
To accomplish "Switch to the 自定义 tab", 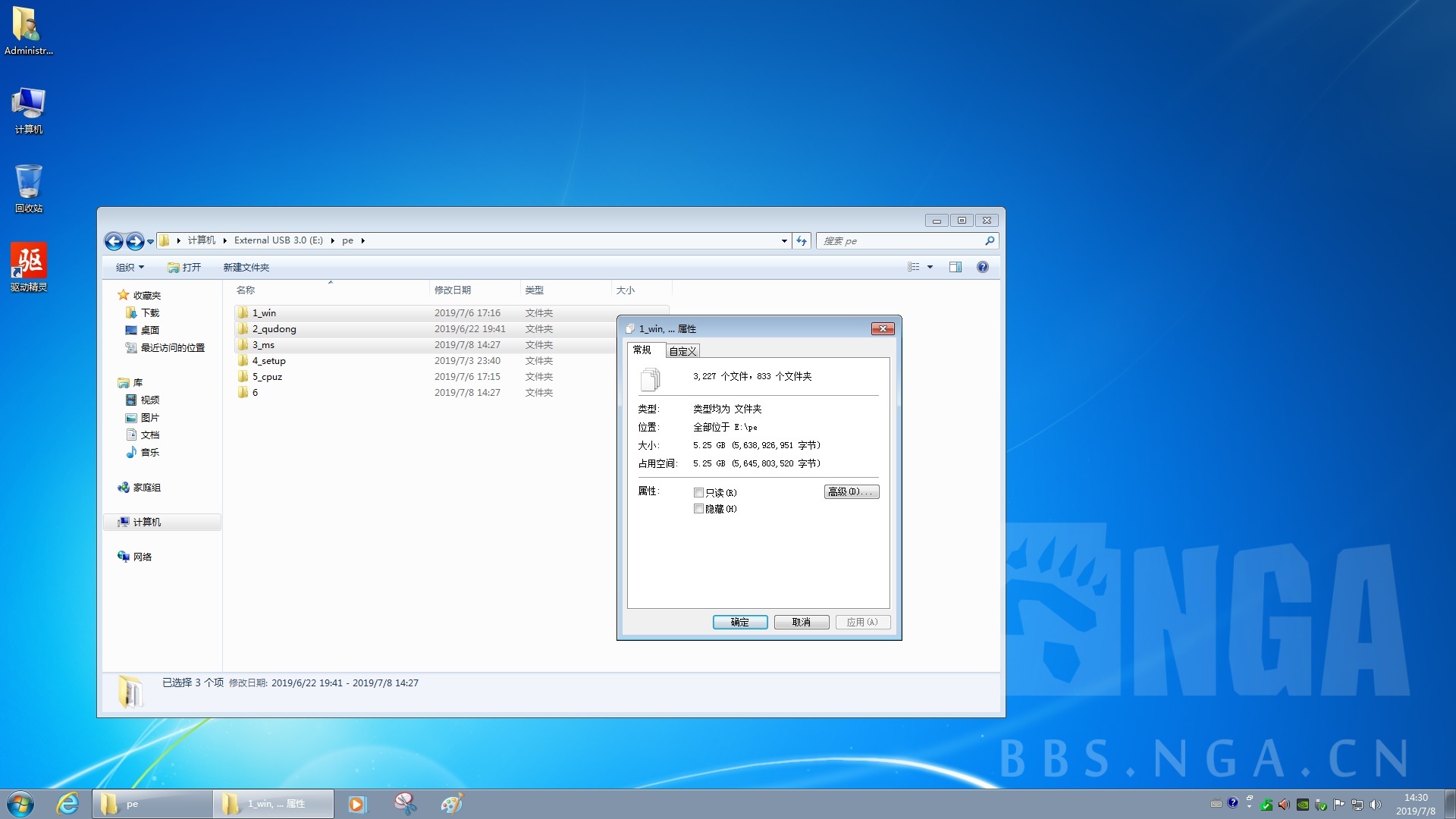I will pyautogui.click(x=682, y=350).
